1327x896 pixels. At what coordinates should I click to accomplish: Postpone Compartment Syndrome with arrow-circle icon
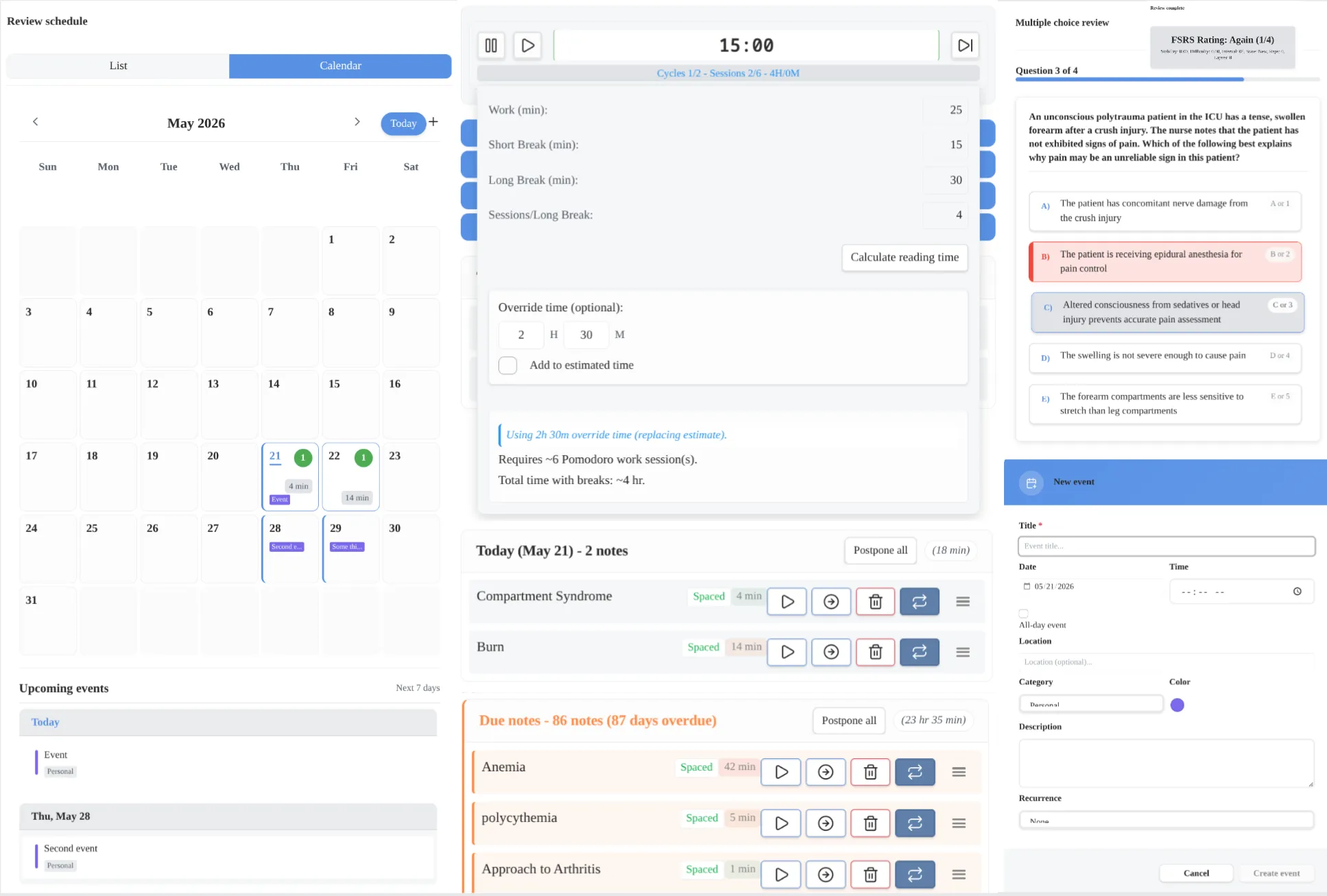(831, 601)
